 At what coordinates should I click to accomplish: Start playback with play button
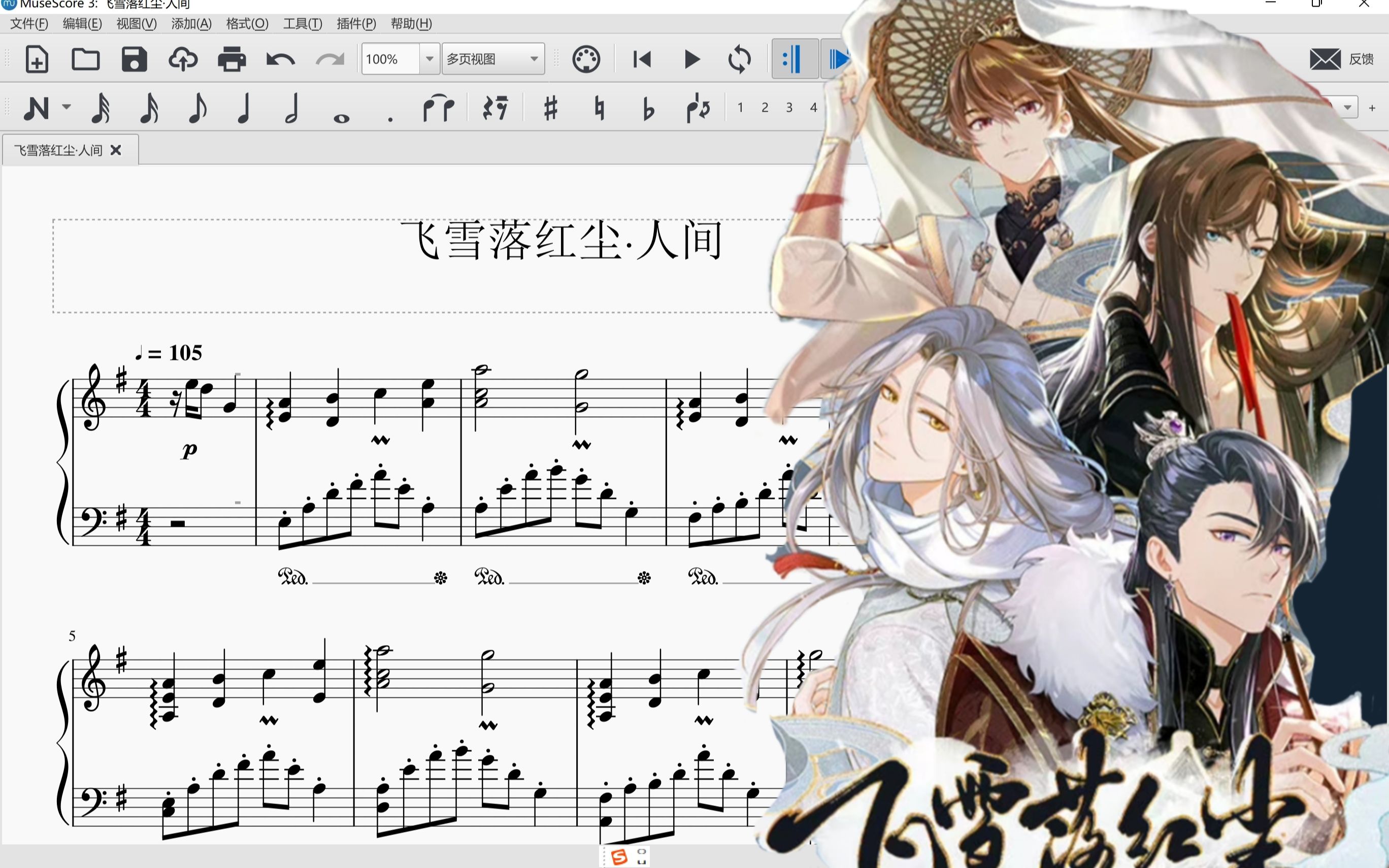point(691,59)
